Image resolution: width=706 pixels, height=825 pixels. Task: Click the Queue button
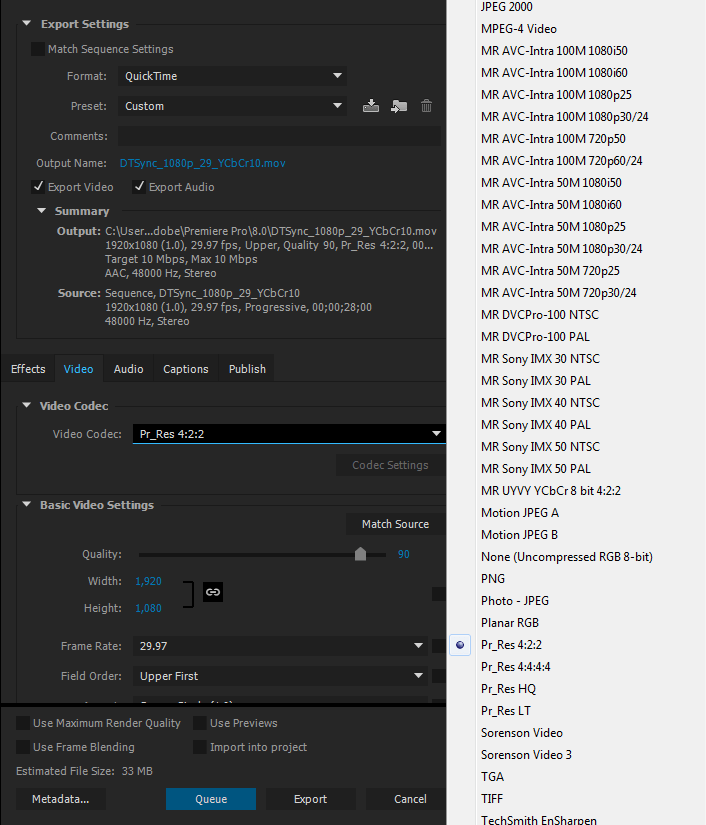(x=211, y=799)
